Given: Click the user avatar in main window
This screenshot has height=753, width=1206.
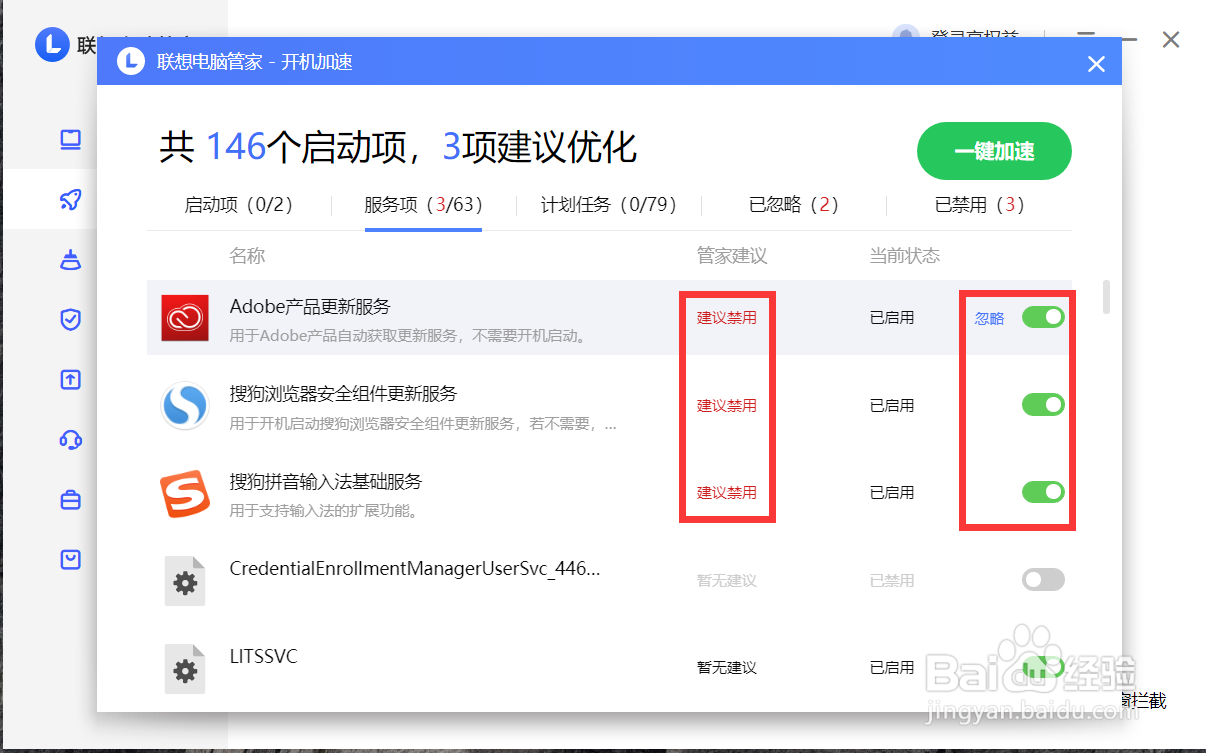Looking at the screenshot, I should point(906,37).
